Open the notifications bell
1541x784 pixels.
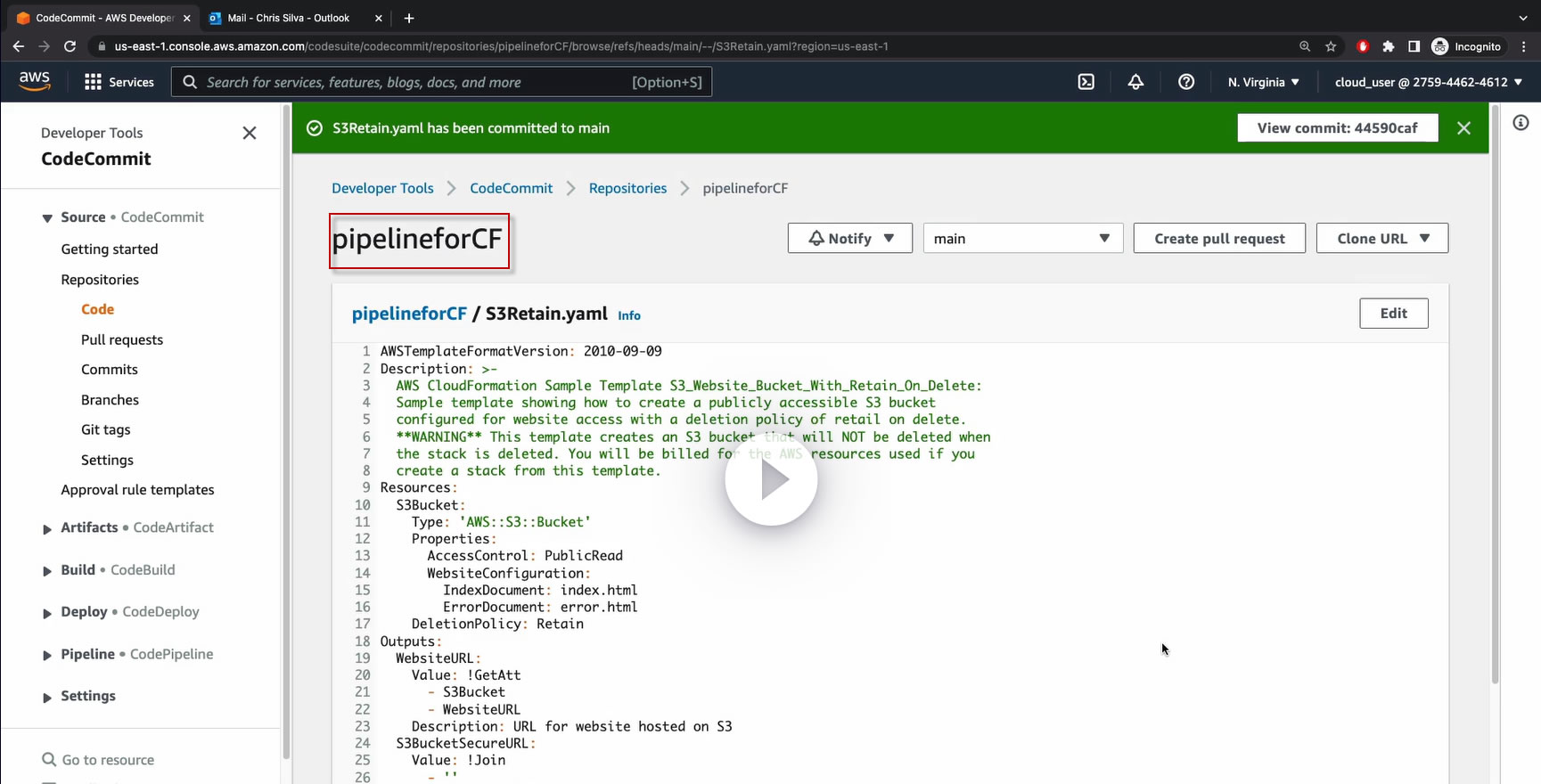pyautogui.click(x=1135, y=82)
